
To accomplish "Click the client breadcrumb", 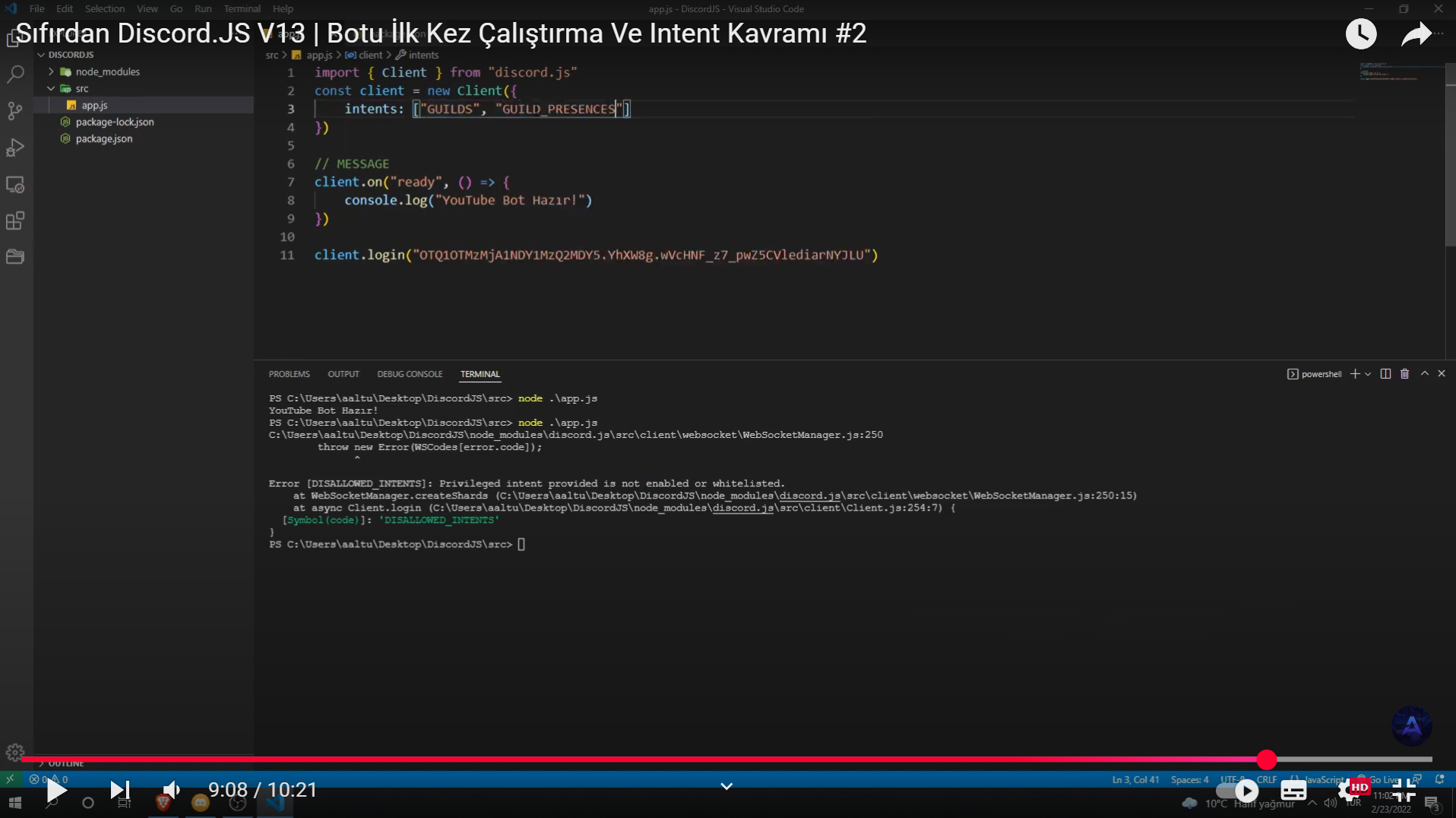I will click(370, 55).
